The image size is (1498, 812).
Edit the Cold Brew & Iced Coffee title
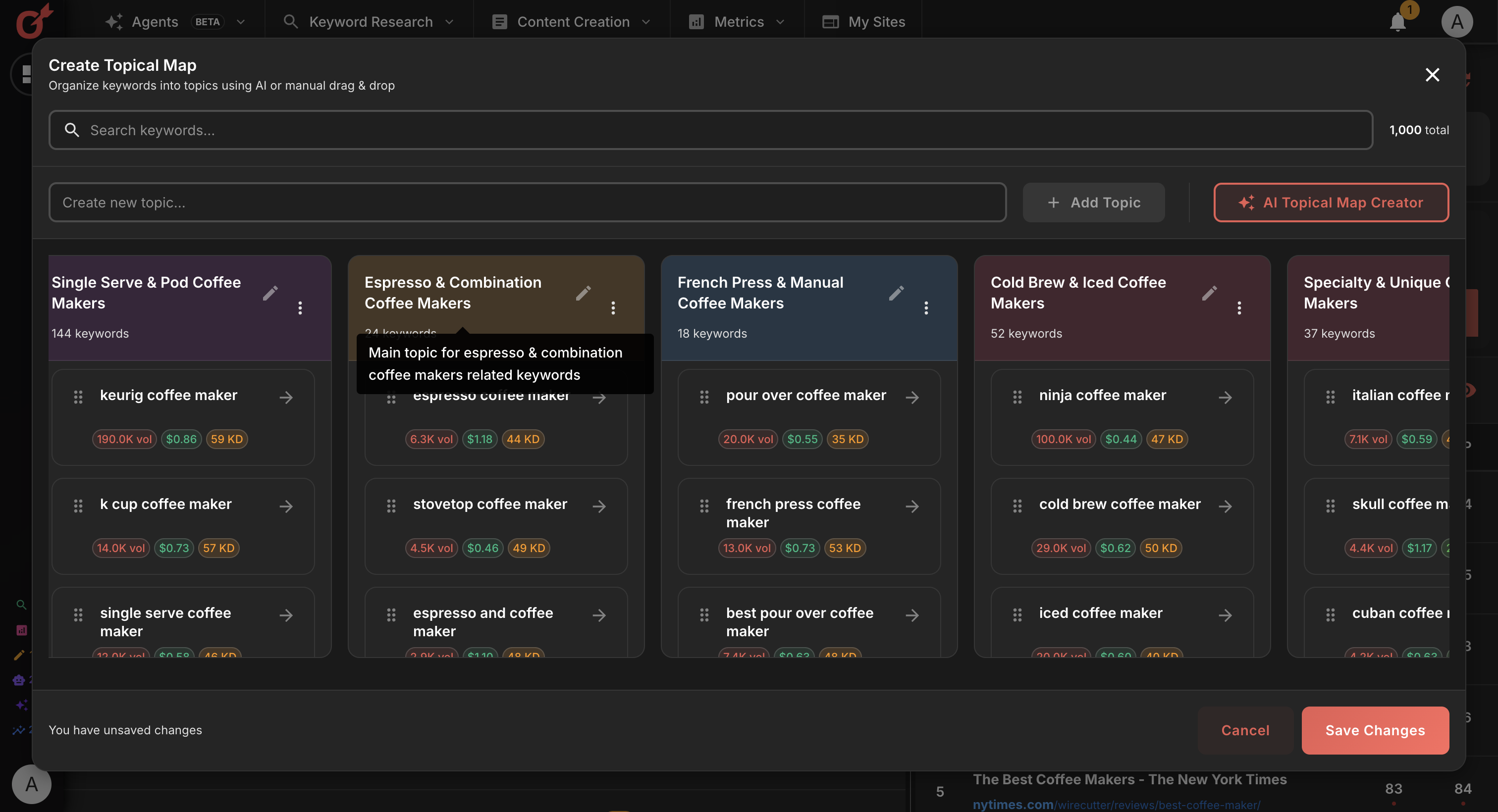point(1210,293)
